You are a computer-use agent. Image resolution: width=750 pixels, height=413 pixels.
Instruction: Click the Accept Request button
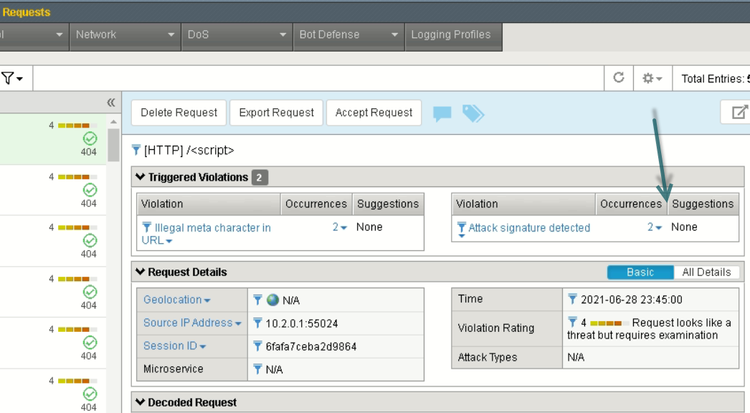374,113
